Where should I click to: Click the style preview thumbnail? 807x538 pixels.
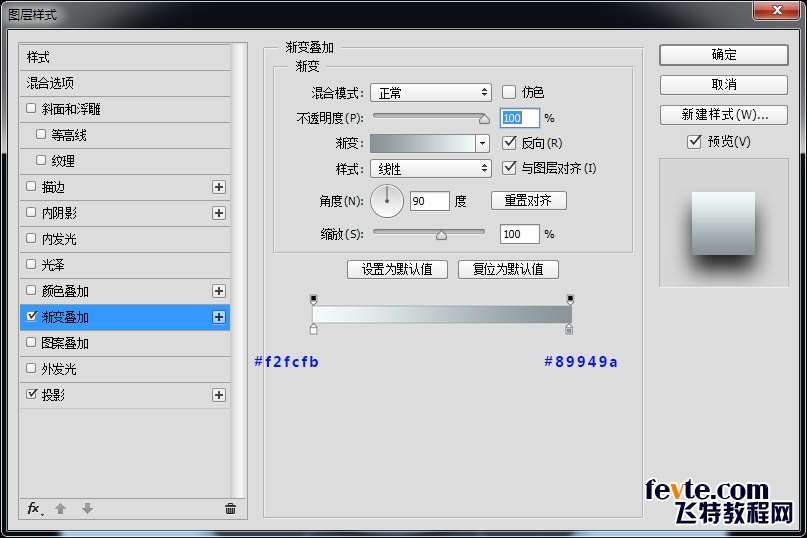pyautogui.click(x=724, y=223)
